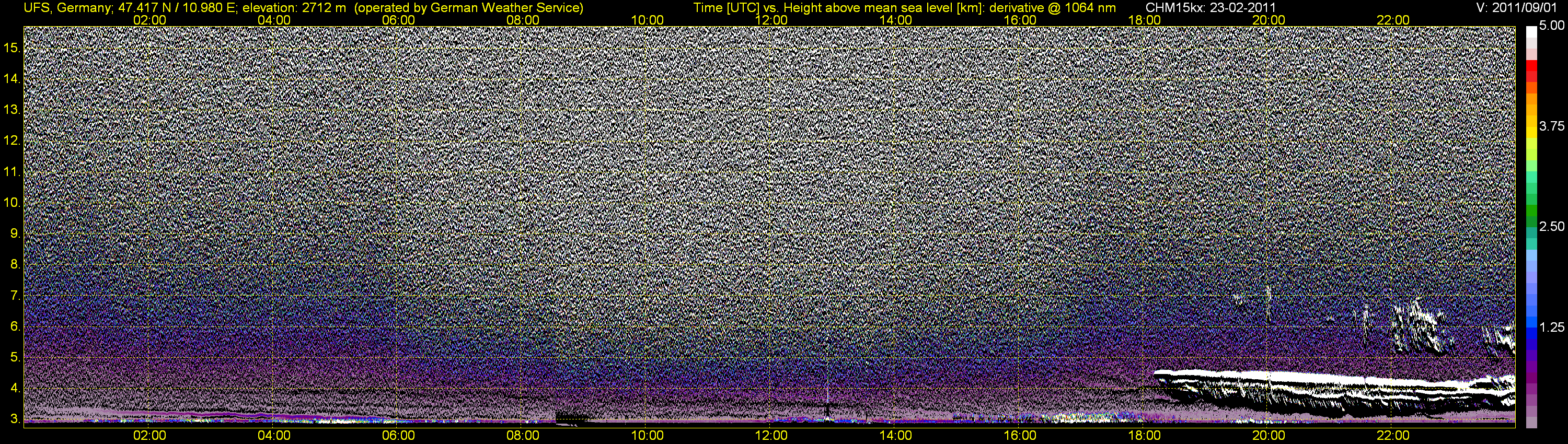Screen dimensions: 1568x444
Task: Click the 14. km height axis label
Action: click(12, 78)
